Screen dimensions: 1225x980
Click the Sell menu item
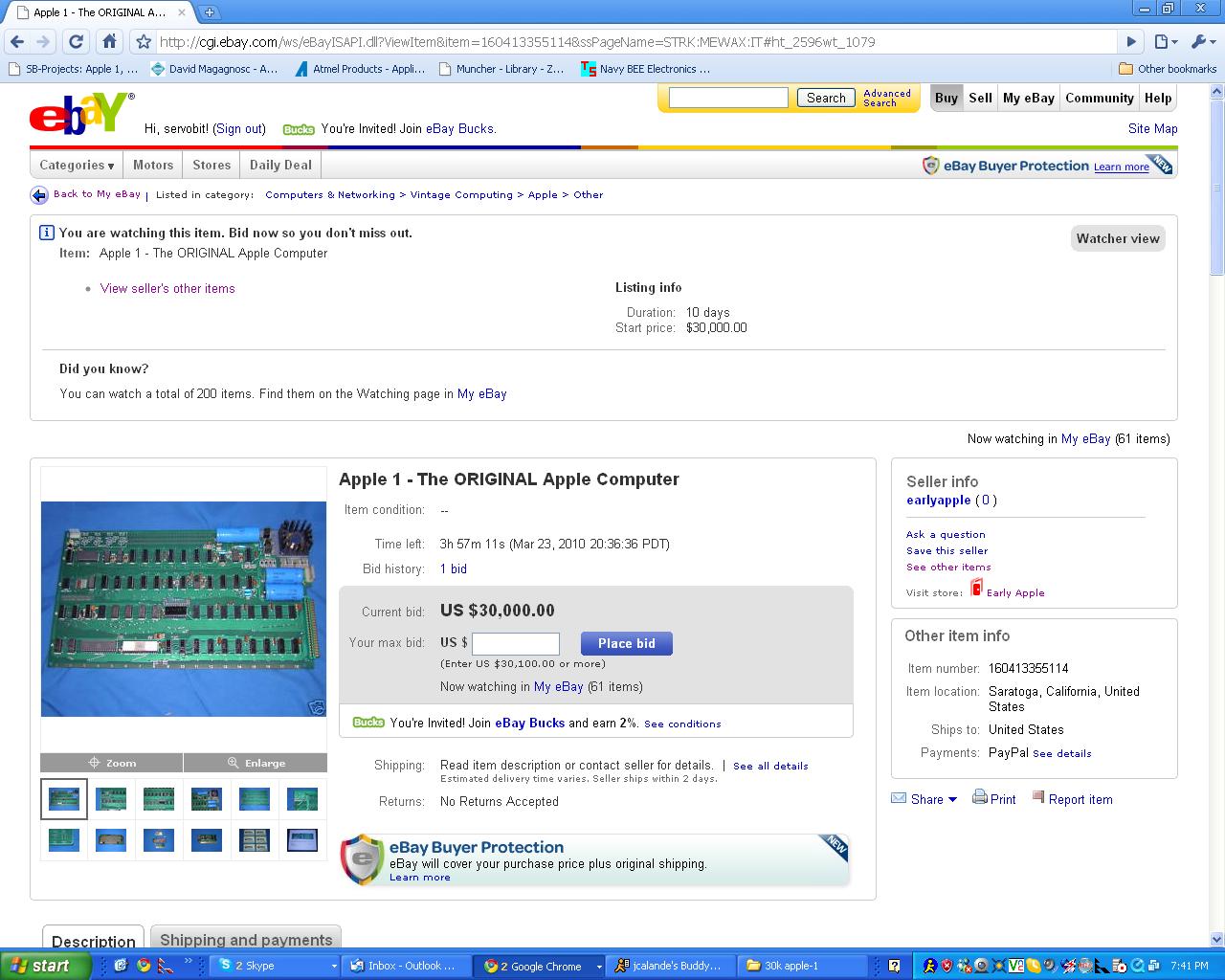pyautogui.click(x=980, y=98)
